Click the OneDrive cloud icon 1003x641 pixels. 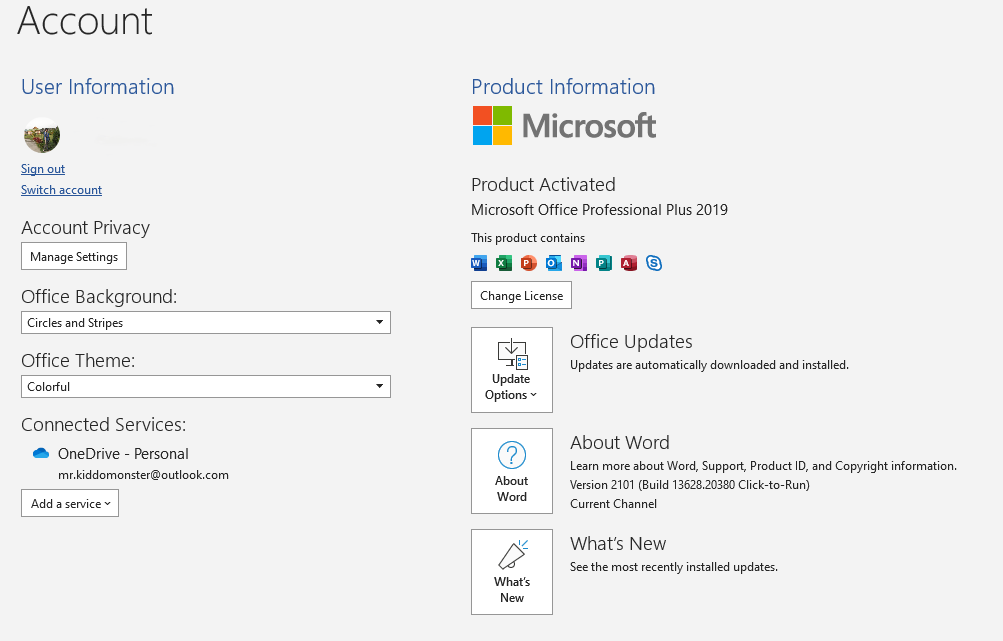41,453
